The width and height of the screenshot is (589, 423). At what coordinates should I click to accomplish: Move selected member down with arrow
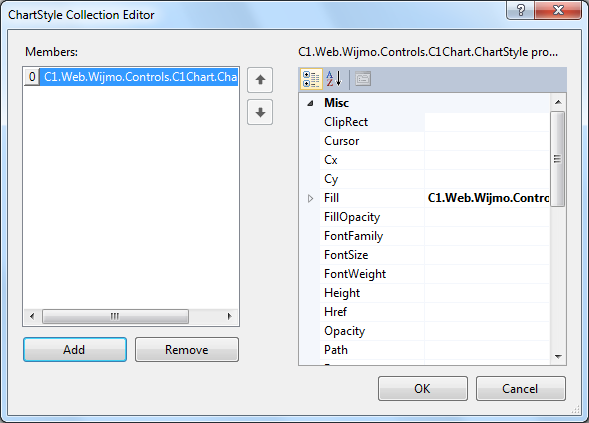coord(260,112)
